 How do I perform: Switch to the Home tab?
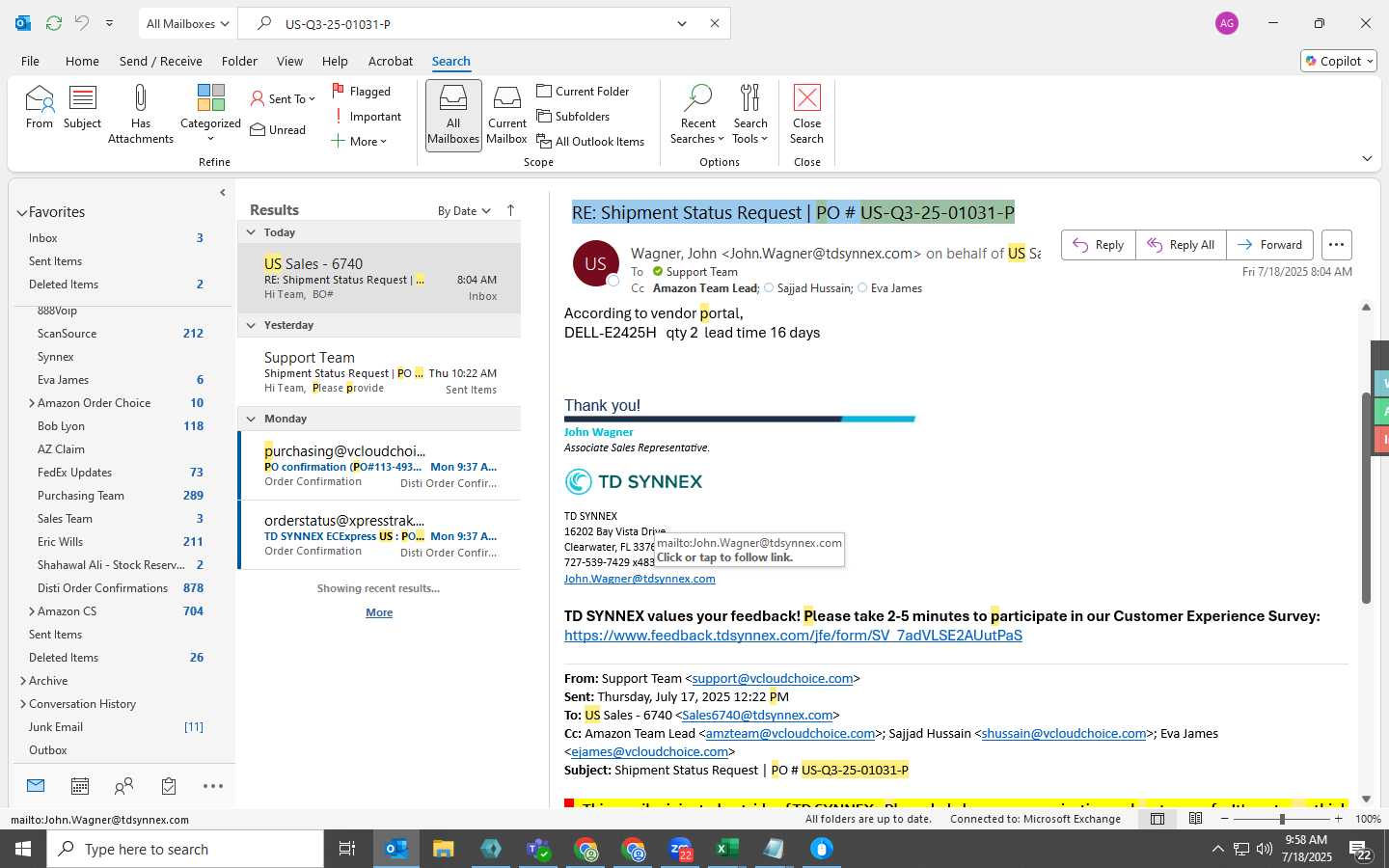pos(82,61)
